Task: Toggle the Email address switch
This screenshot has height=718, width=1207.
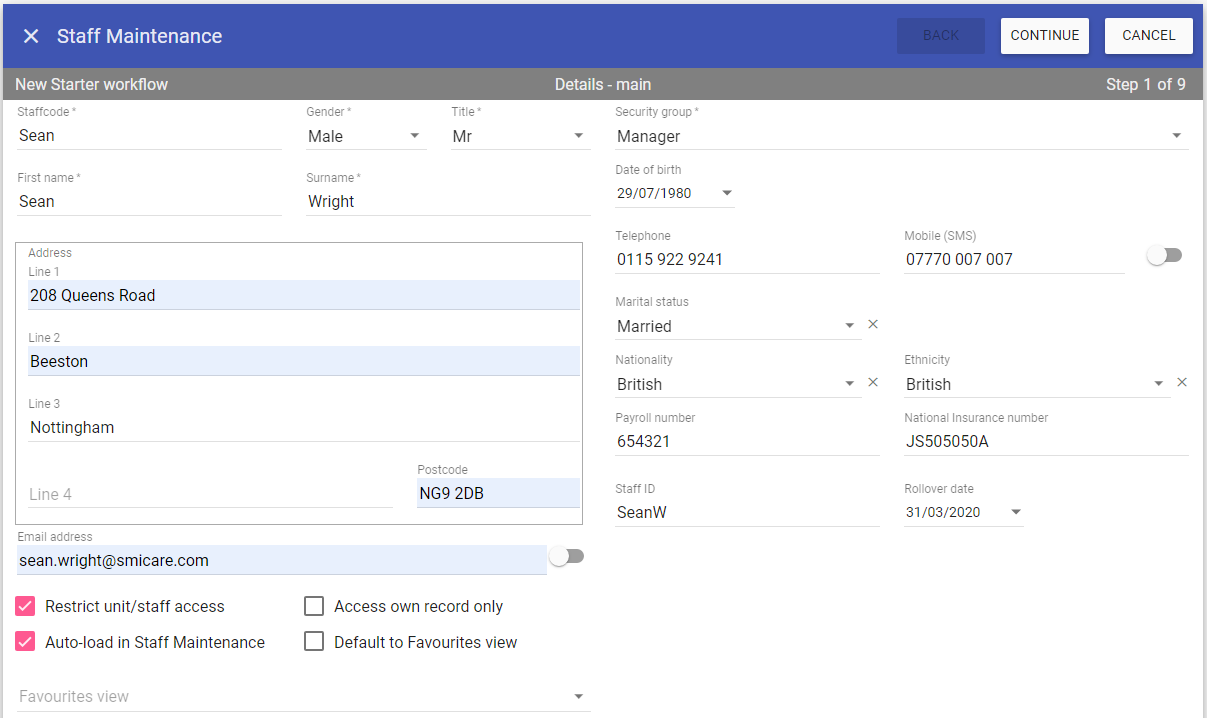Action: [566, 557]
